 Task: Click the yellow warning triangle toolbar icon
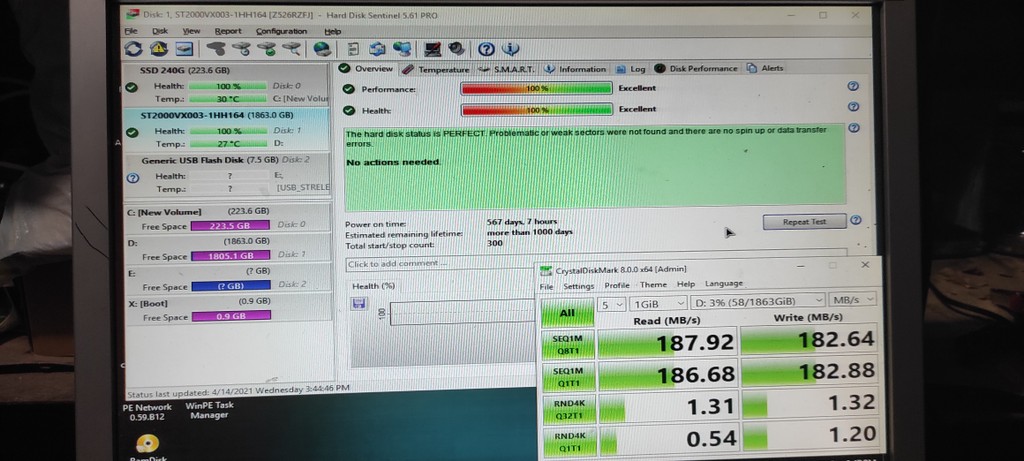tap(159, 49)
